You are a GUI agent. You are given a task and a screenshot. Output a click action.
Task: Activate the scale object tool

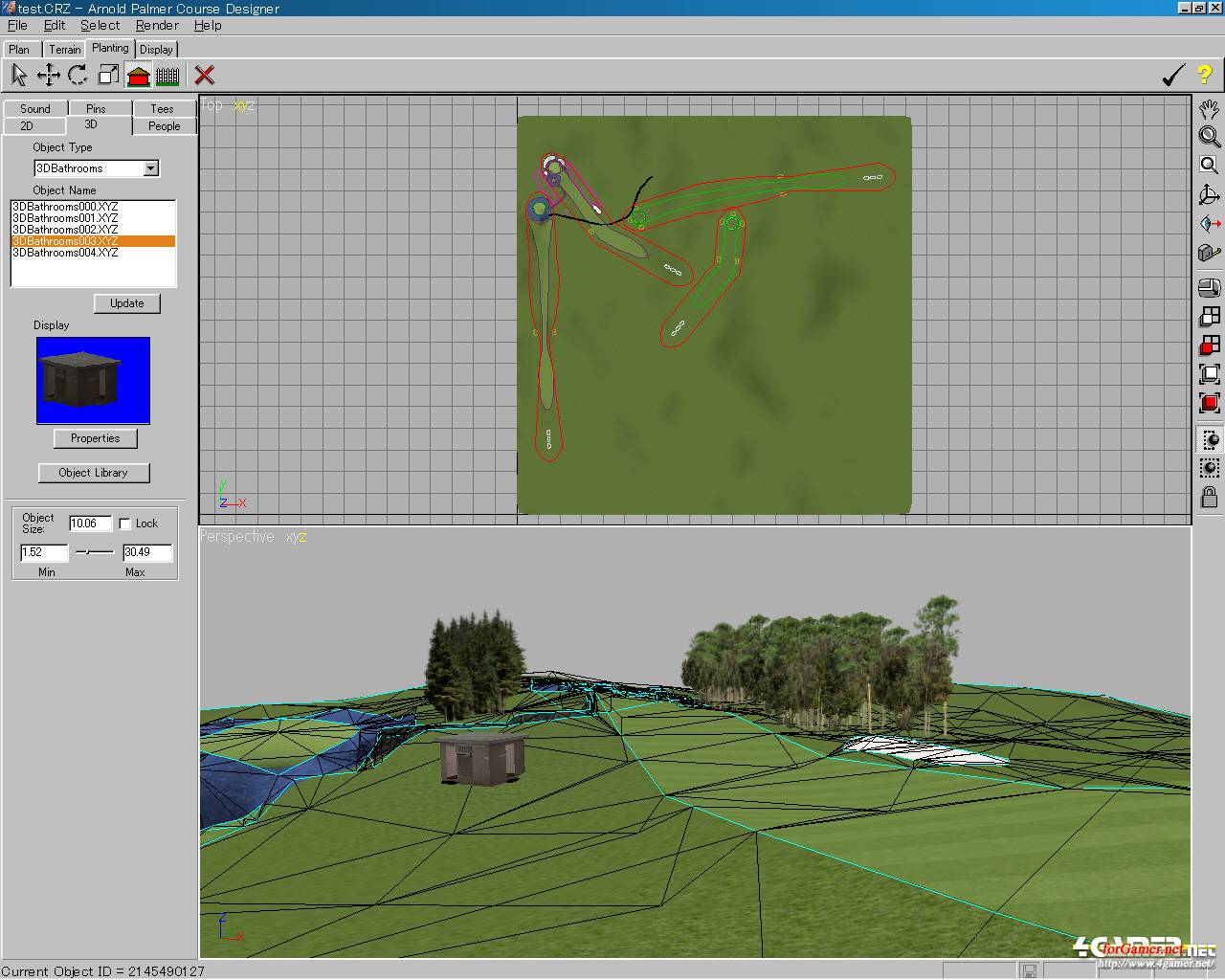108,75
